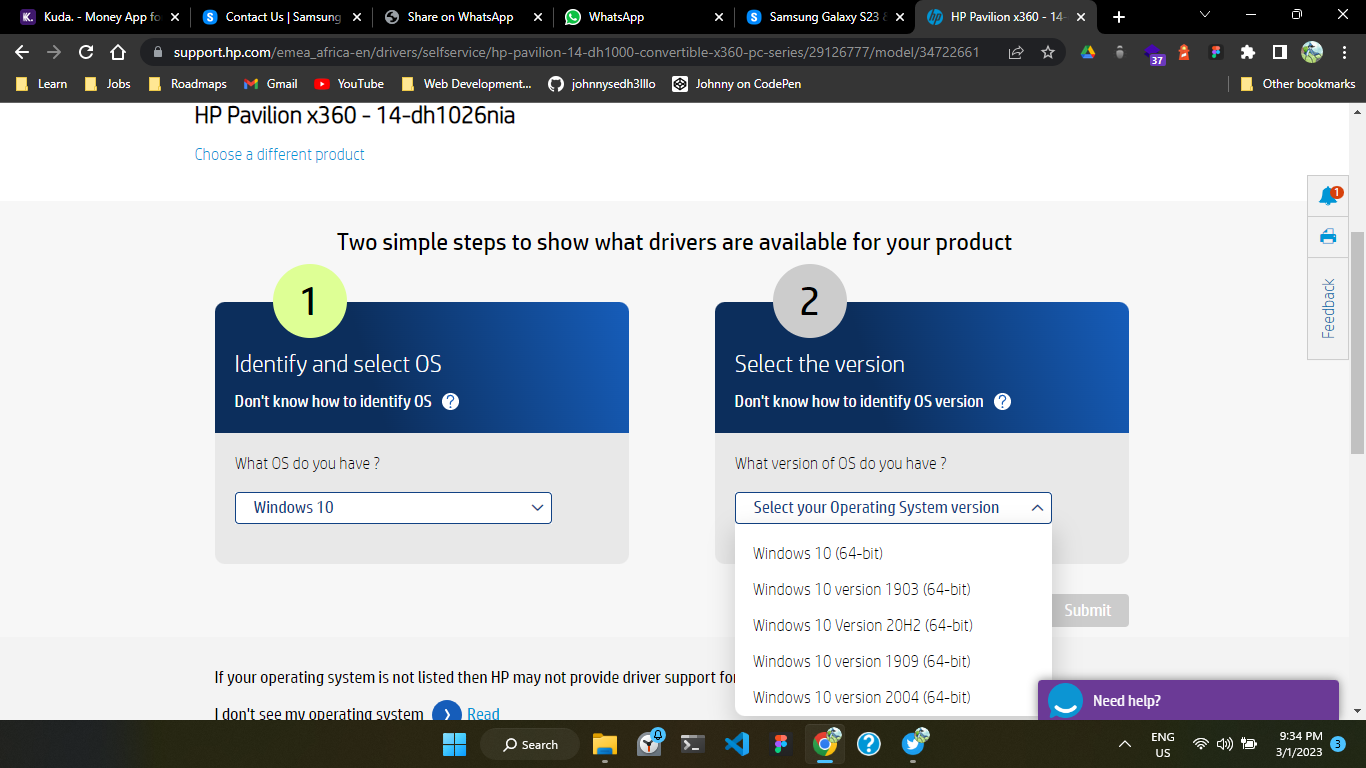
Task: Share this page from the address bar
Action: tap(1016, 52)
